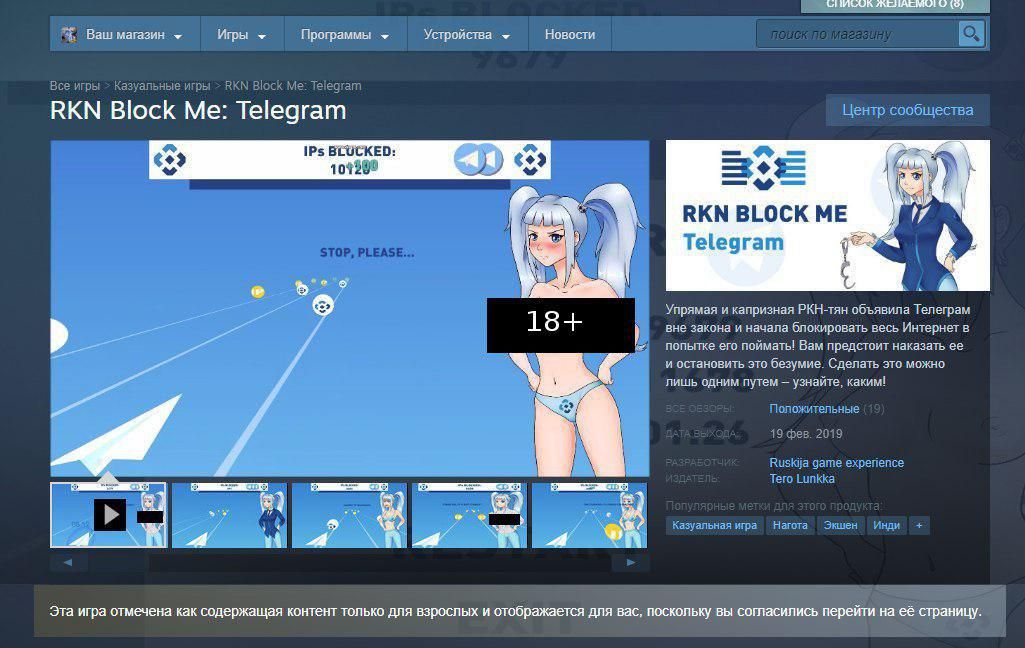Viewport: 1025px width, 648px height.
Task: Select the 'Казуальная игра' tag
Action: 714,525
